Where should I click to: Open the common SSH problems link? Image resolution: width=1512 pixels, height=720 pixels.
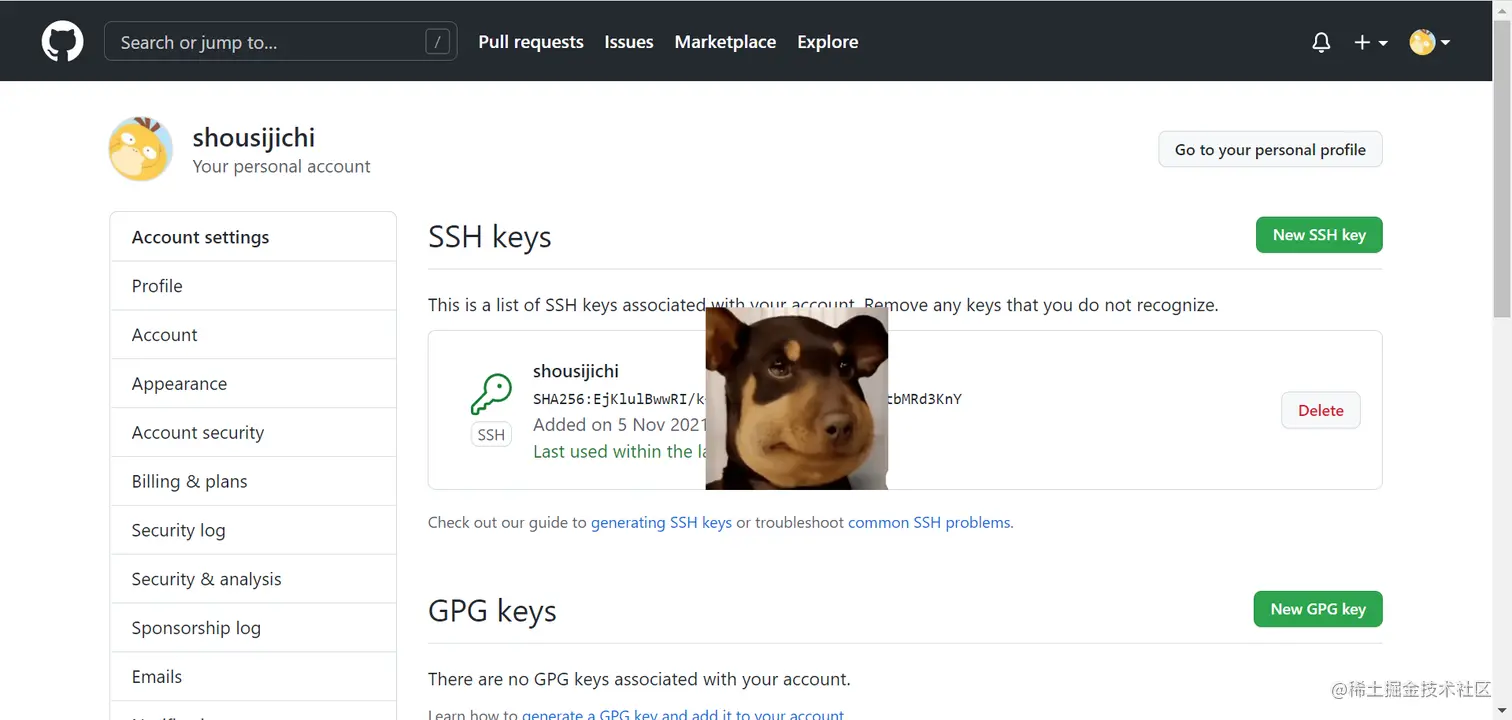click(929, 522)
